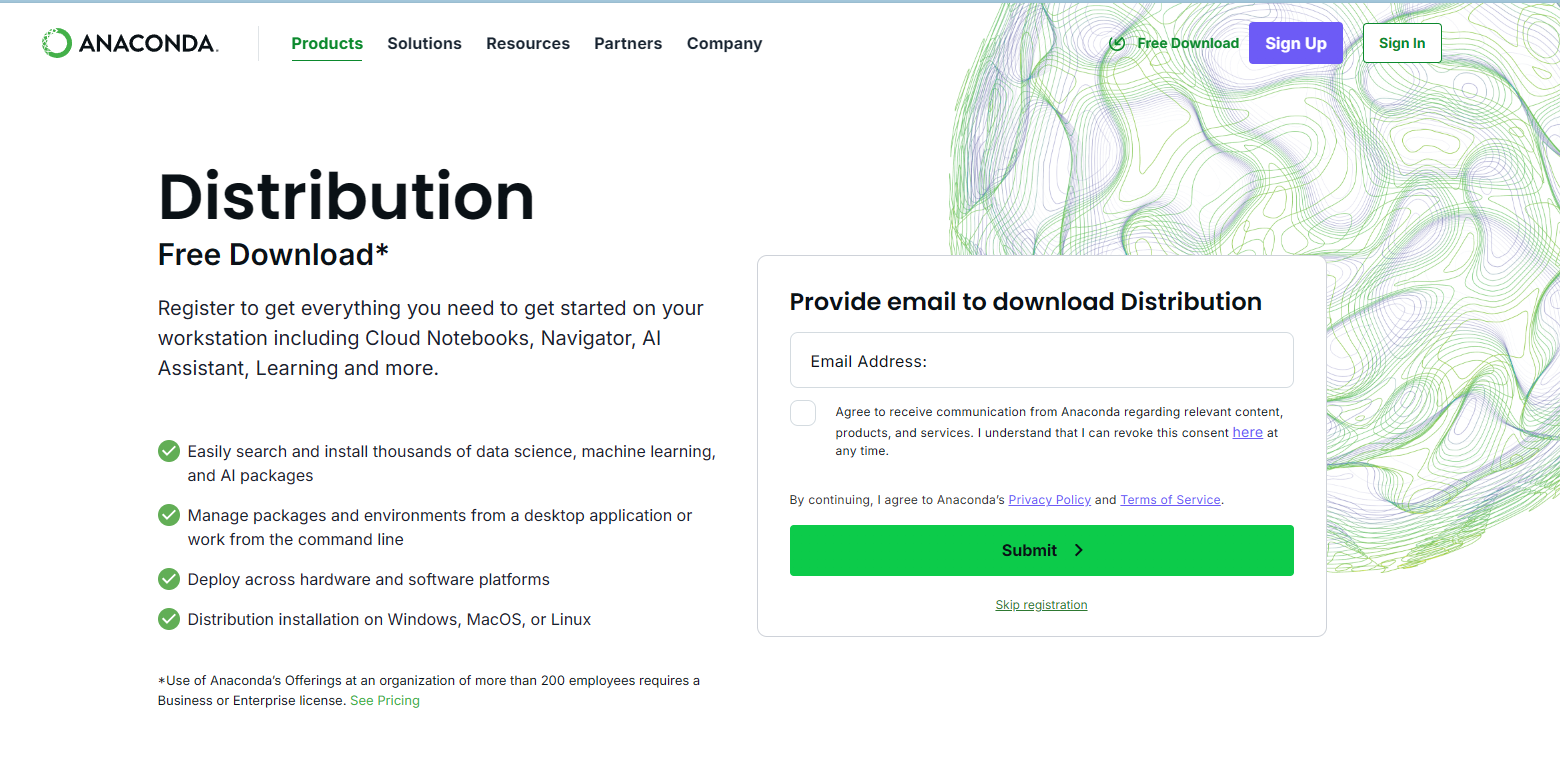The width and height of the screenshot is (1560, 771).
Task: Click the arrow chevron inside Submit button
Action: coord(1078,550)
